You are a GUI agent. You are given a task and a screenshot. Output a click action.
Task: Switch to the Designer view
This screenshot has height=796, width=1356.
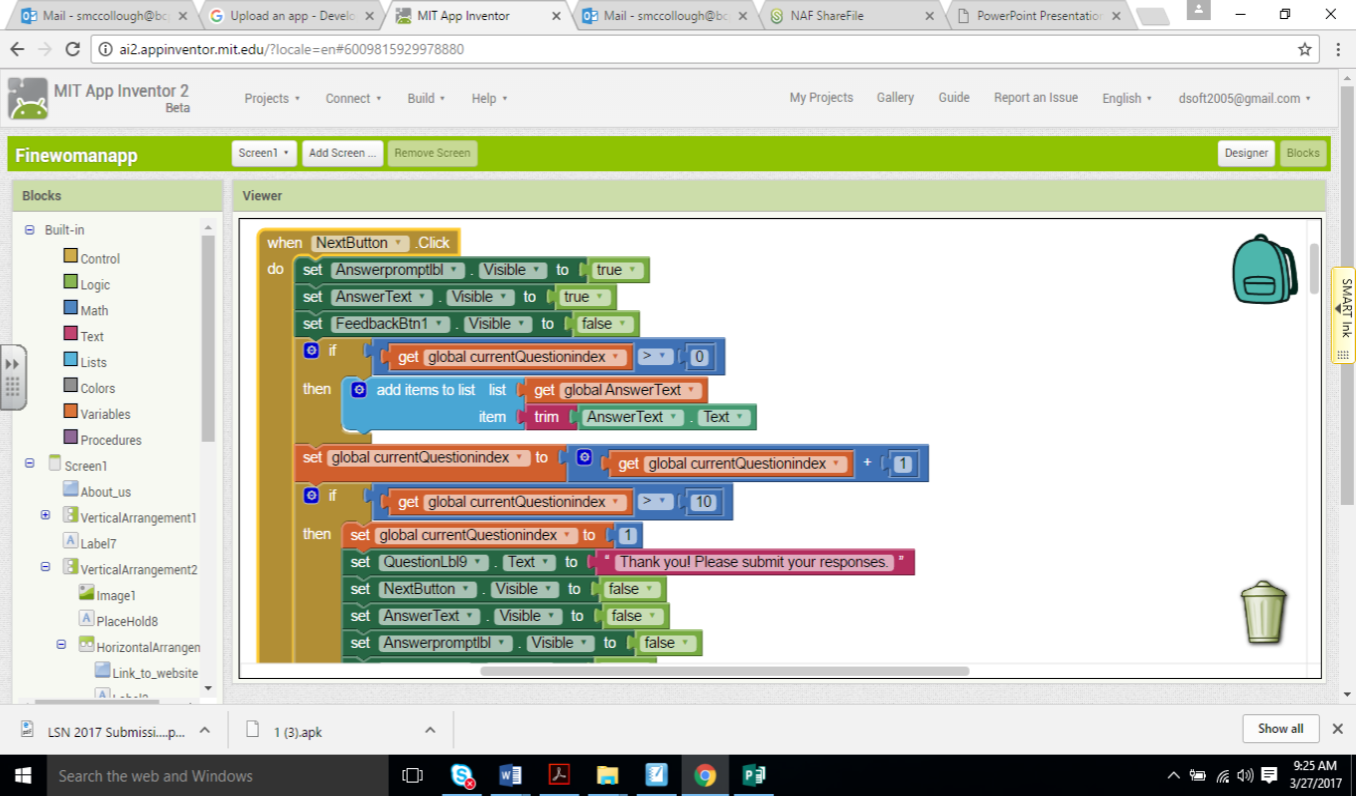point(1246,153)
